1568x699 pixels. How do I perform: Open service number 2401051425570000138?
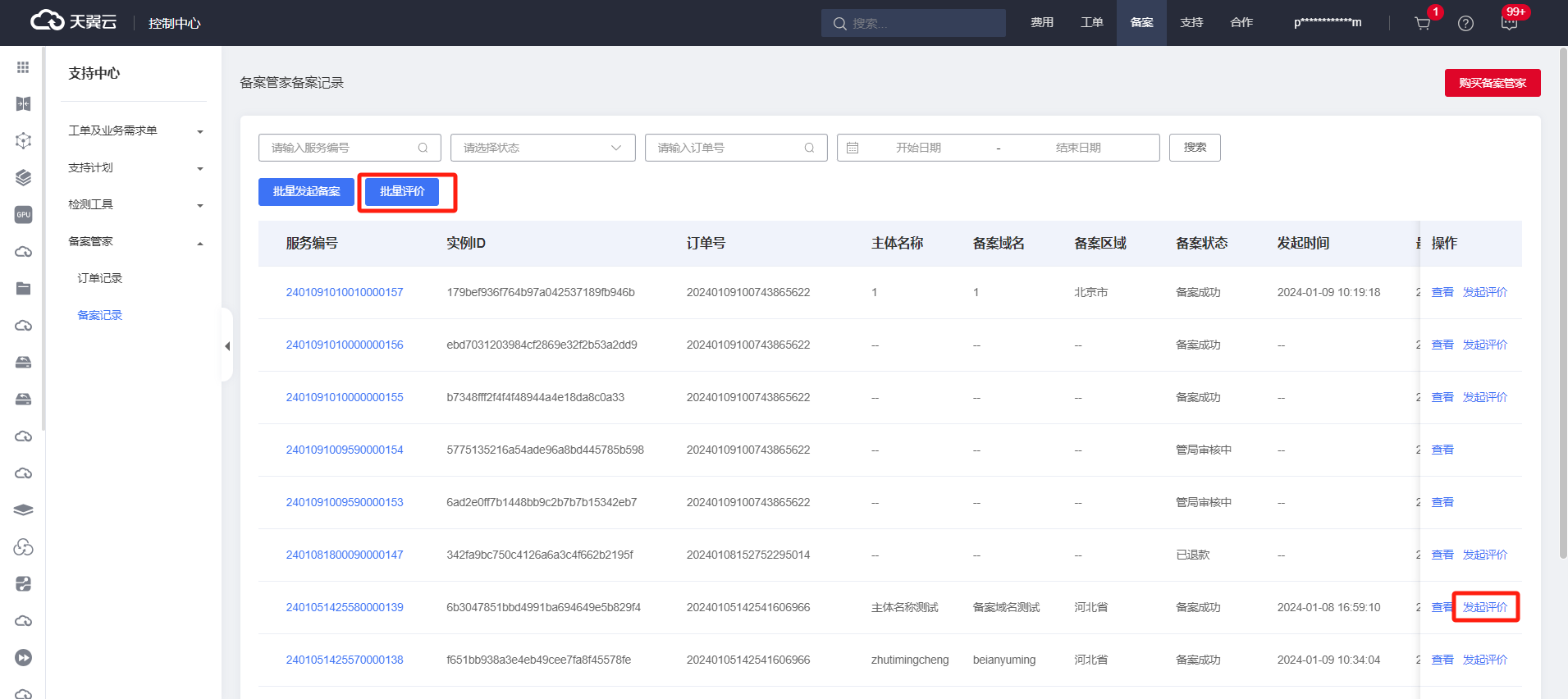click(345, 660)
